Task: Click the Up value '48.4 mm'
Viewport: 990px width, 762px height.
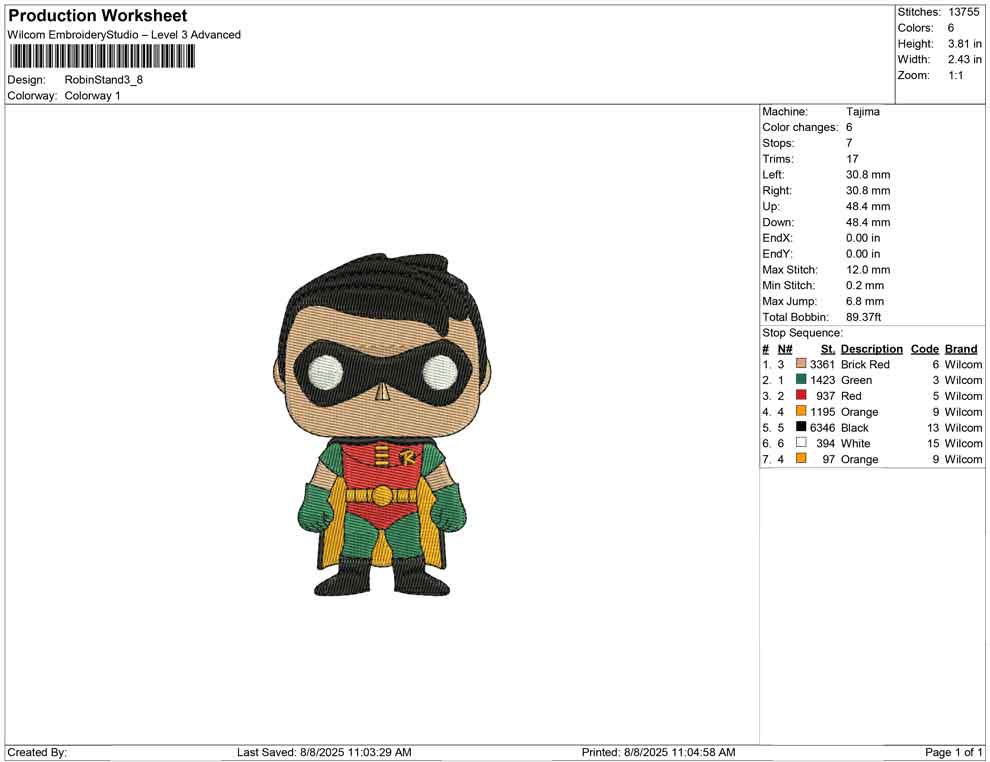Action: coord(868,206)
